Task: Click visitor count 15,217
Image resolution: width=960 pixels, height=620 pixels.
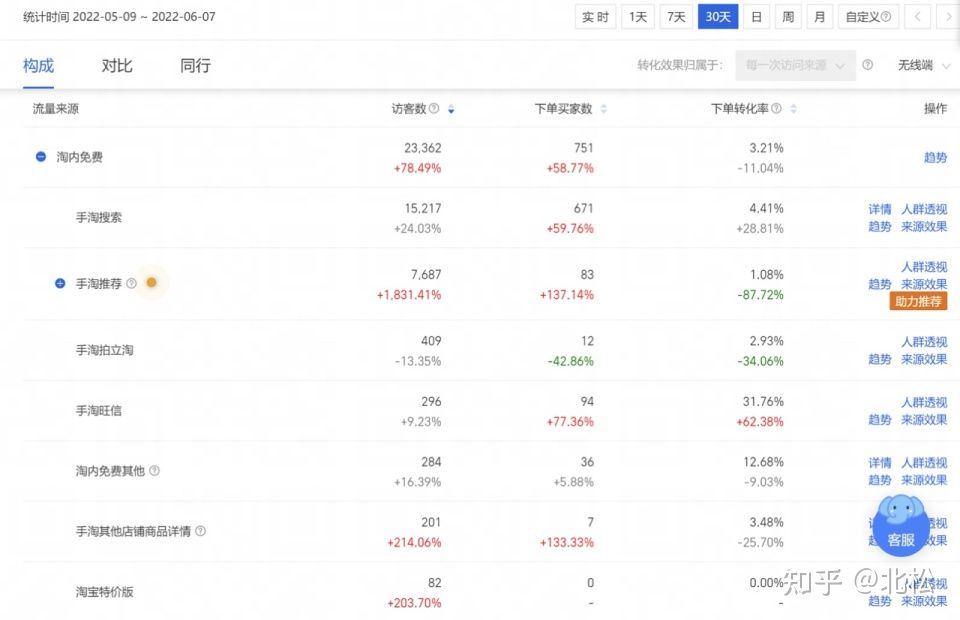Action: (x=422, y=209)
